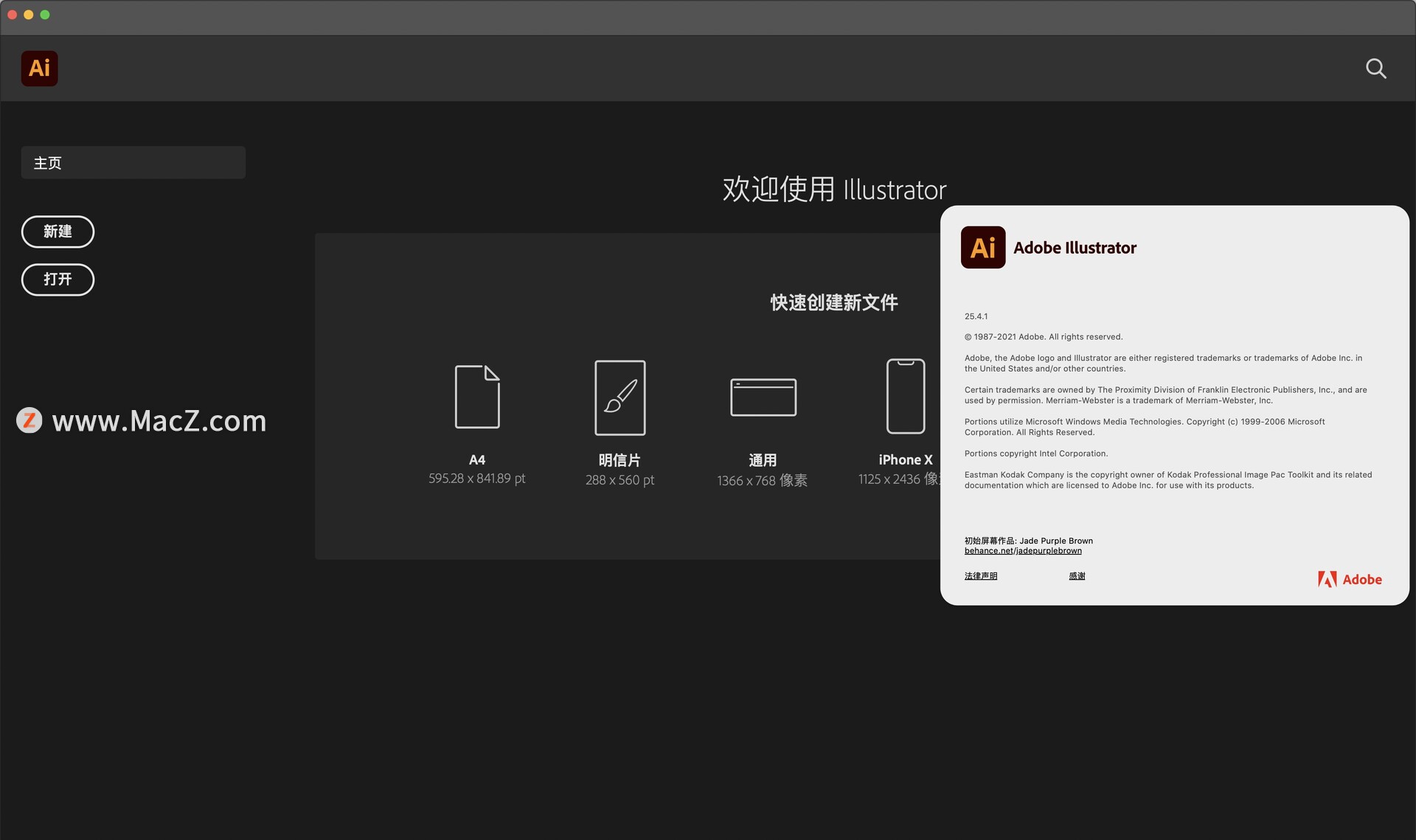Click the Illustrator Ai logo in header
Image resolution: width=1416 pixels, height=840 pixels.
tap(39, 68)
